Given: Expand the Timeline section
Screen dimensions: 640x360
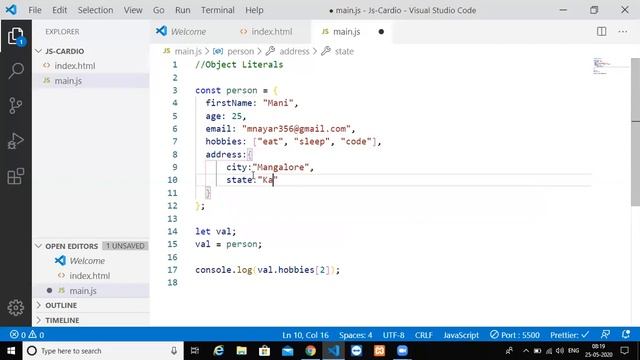Looking at the screenshot, I should point(62,320).
